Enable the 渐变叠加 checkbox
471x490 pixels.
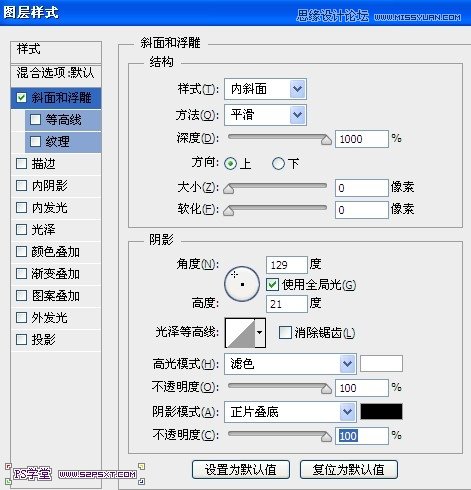point(21,274)
